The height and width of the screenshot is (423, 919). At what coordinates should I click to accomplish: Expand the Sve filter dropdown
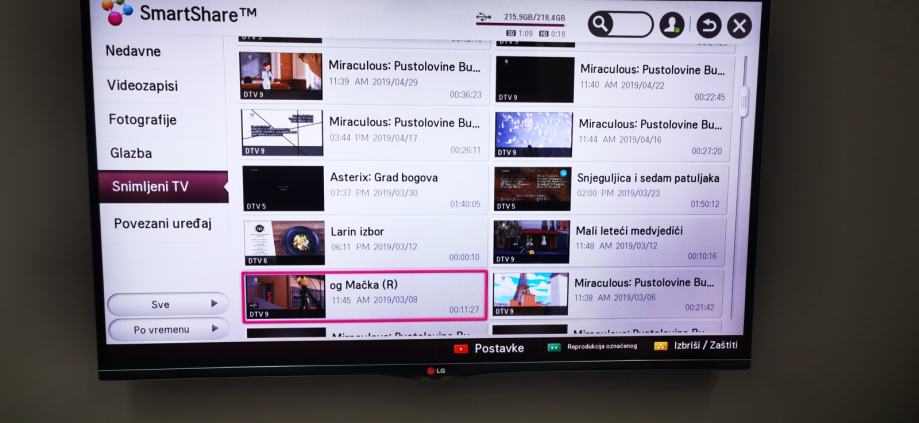coord(168,304)
